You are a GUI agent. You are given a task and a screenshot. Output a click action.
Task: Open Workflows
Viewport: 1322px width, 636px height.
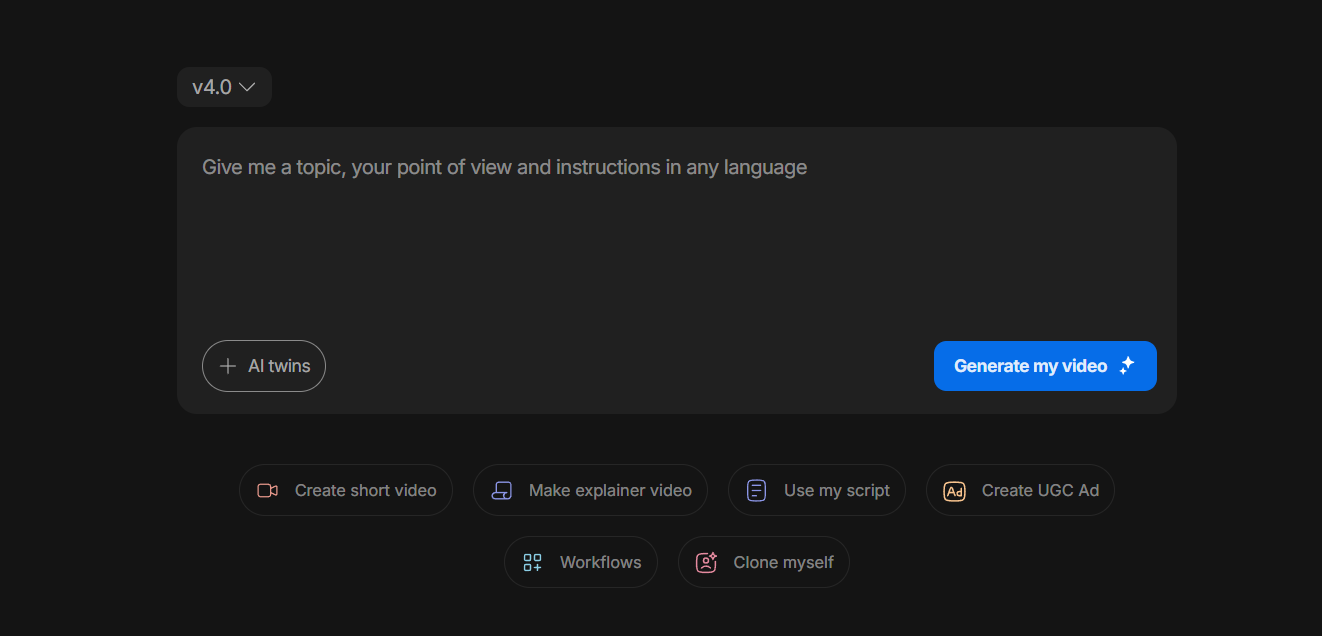click(x=581, y=562)
